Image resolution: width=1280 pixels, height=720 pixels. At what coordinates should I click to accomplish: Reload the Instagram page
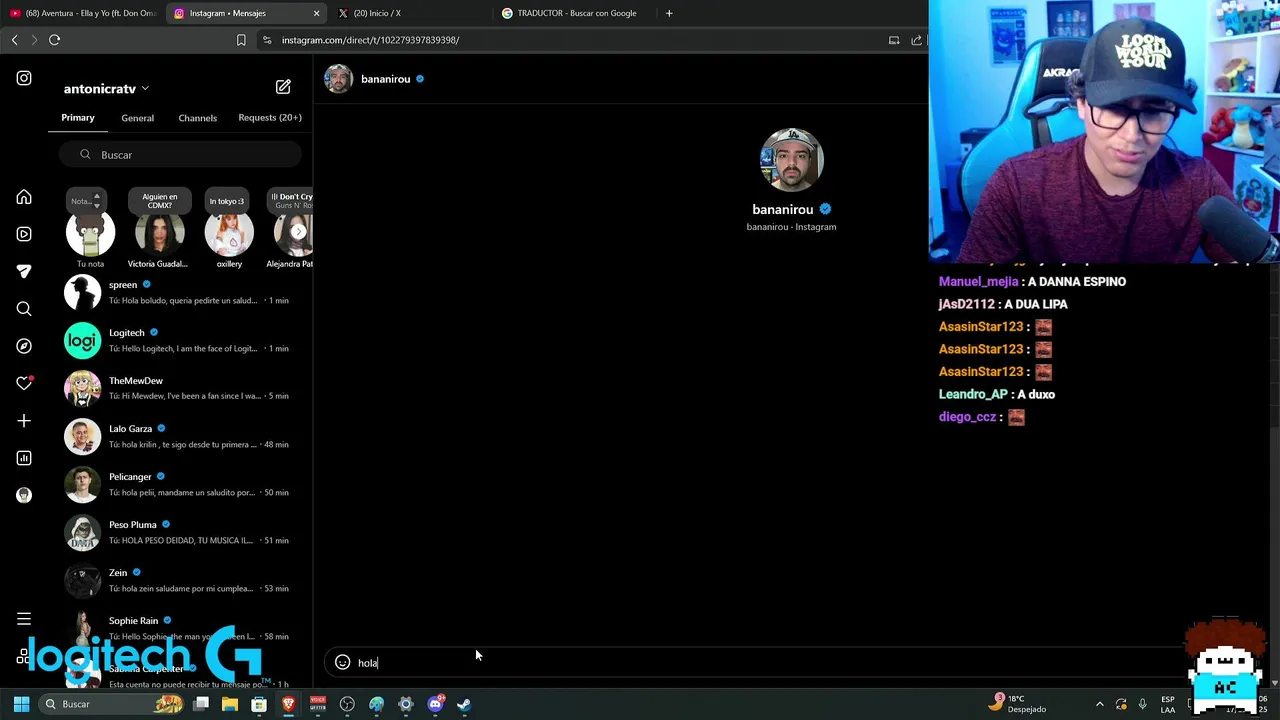pos(54,40)
